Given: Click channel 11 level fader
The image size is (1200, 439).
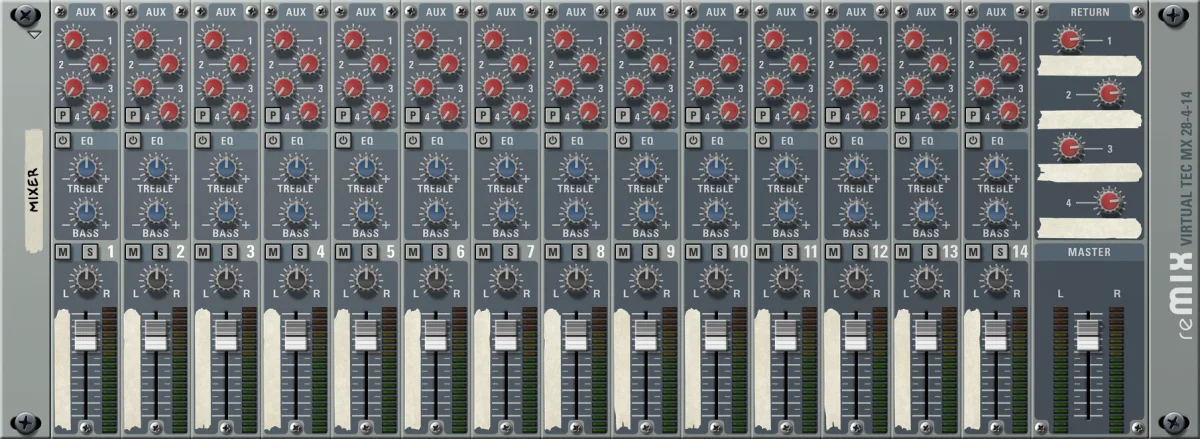Looking at the screenshot, I should coord(785,335).
